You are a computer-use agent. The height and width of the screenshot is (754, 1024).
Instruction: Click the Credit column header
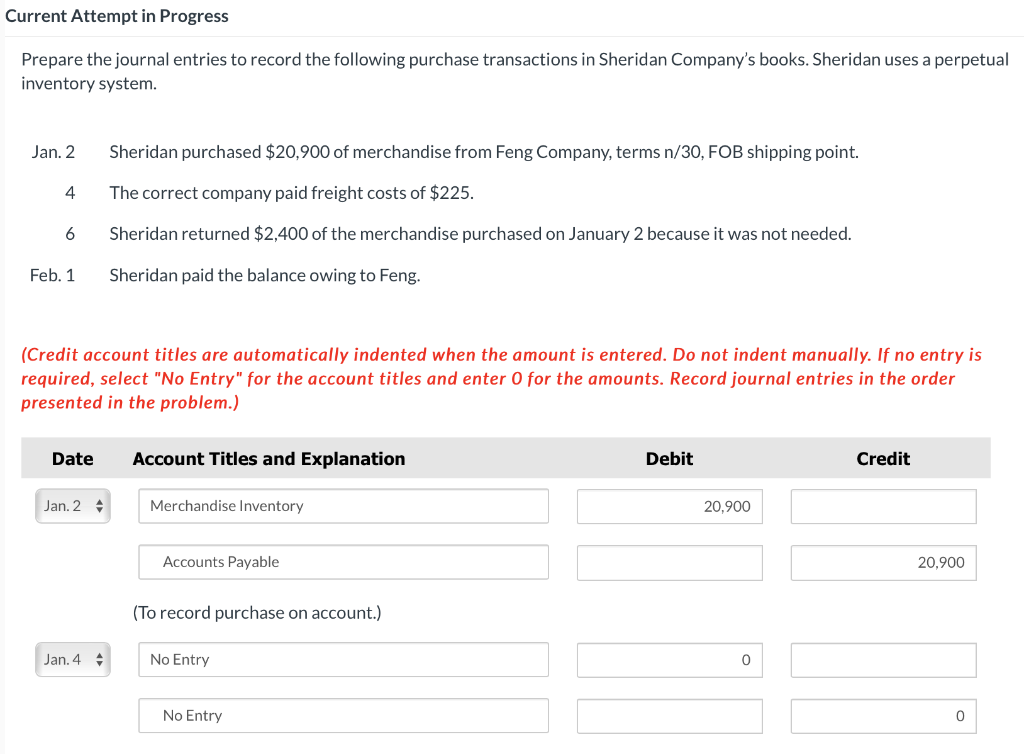click(883, 459)
